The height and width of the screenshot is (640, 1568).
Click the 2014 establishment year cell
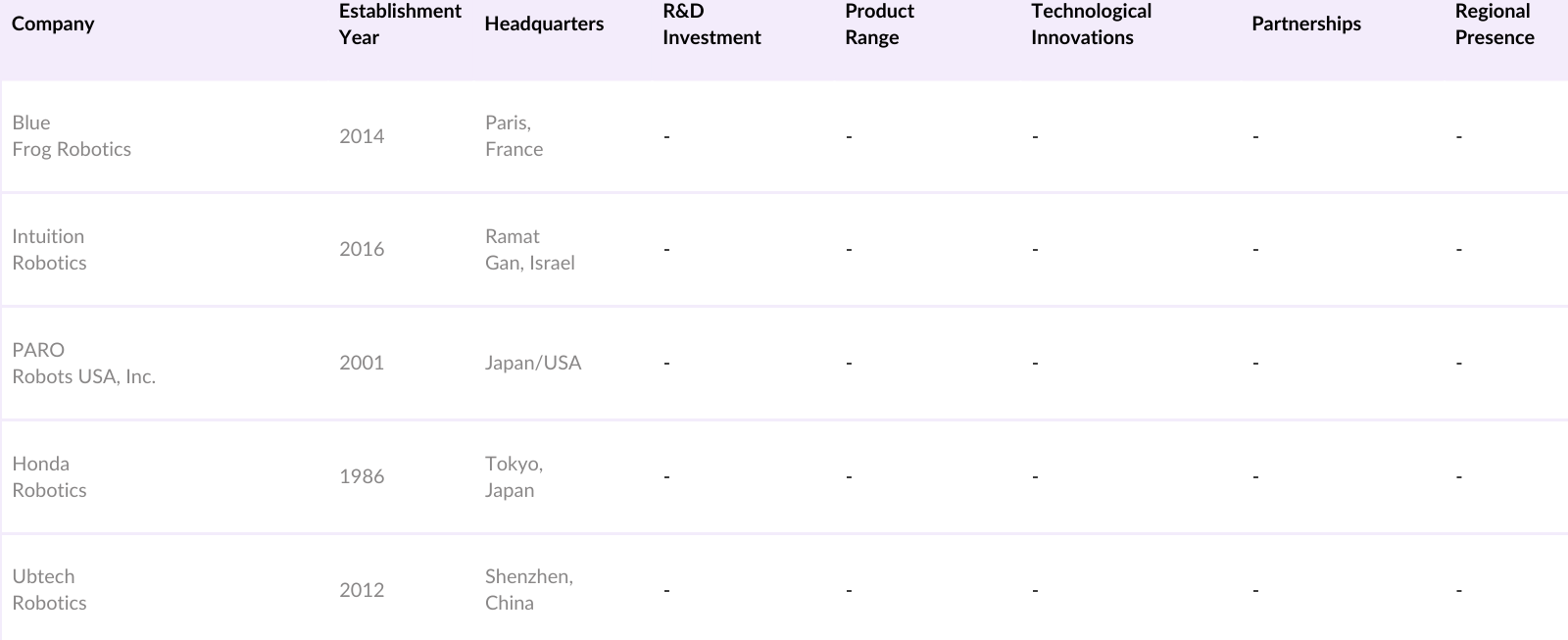coord(362,136)
